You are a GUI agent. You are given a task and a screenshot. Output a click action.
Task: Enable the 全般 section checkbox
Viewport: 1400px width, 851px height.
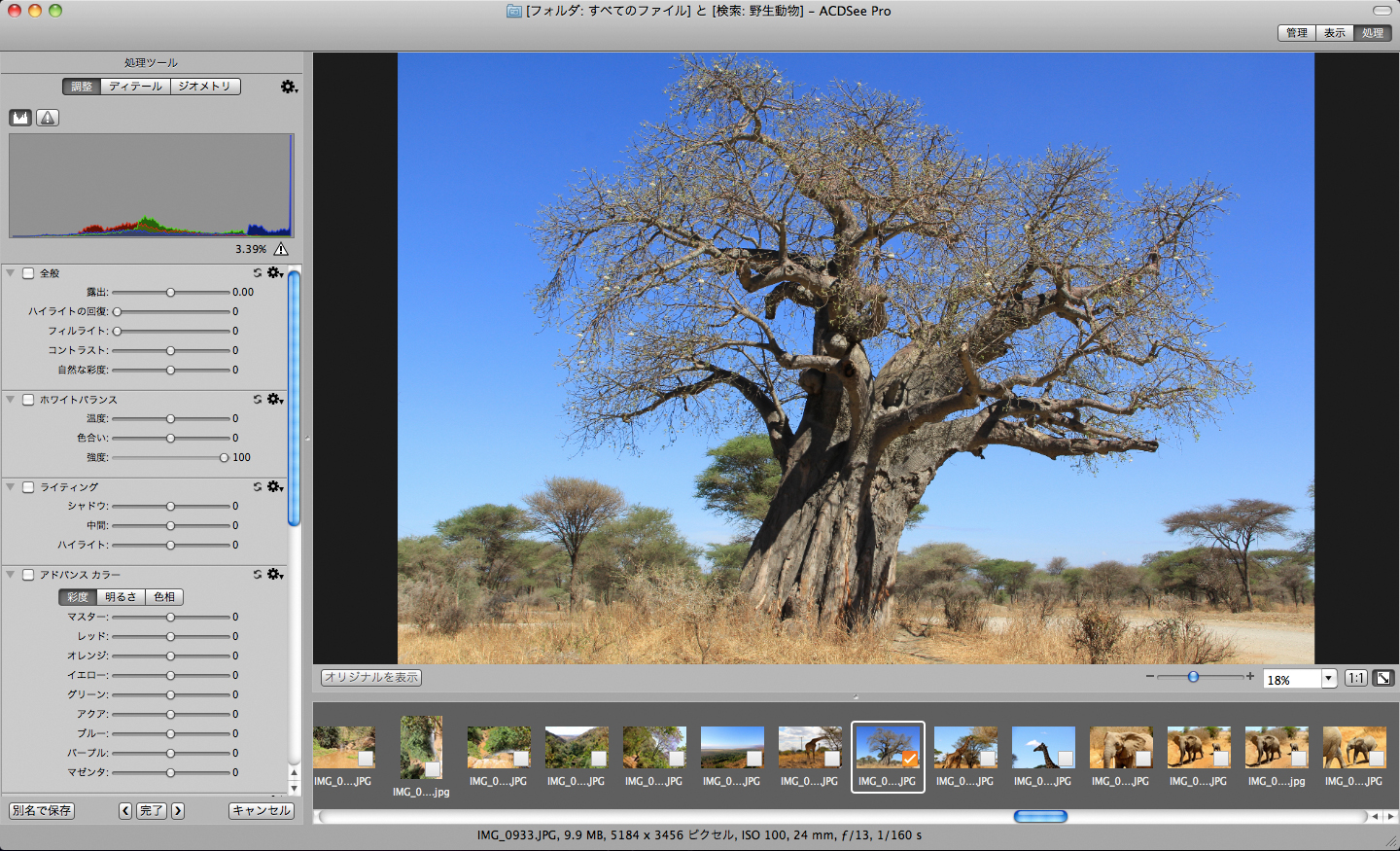(28, 273)
